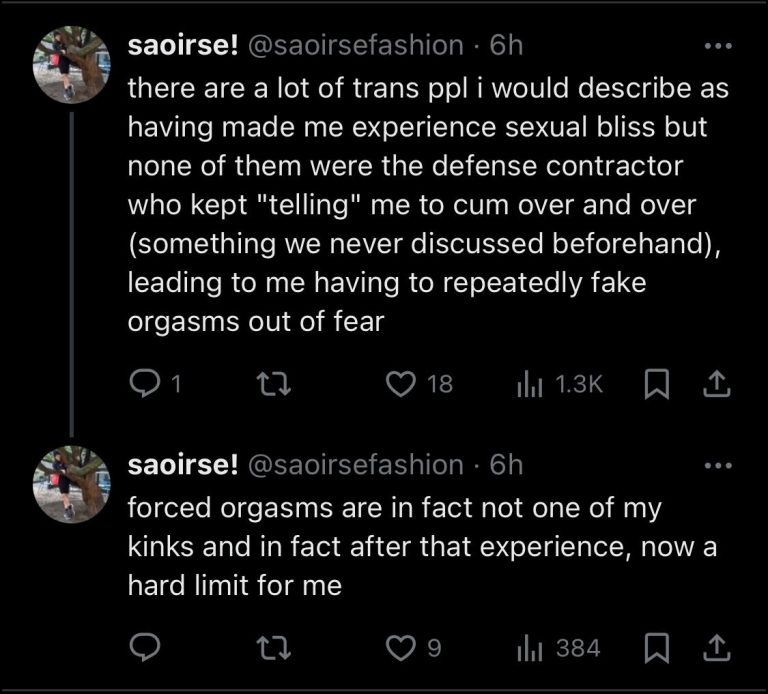The height and width of the screenshot is (694, 768).
Task: Open more options on second tweet
Action: 718,464
